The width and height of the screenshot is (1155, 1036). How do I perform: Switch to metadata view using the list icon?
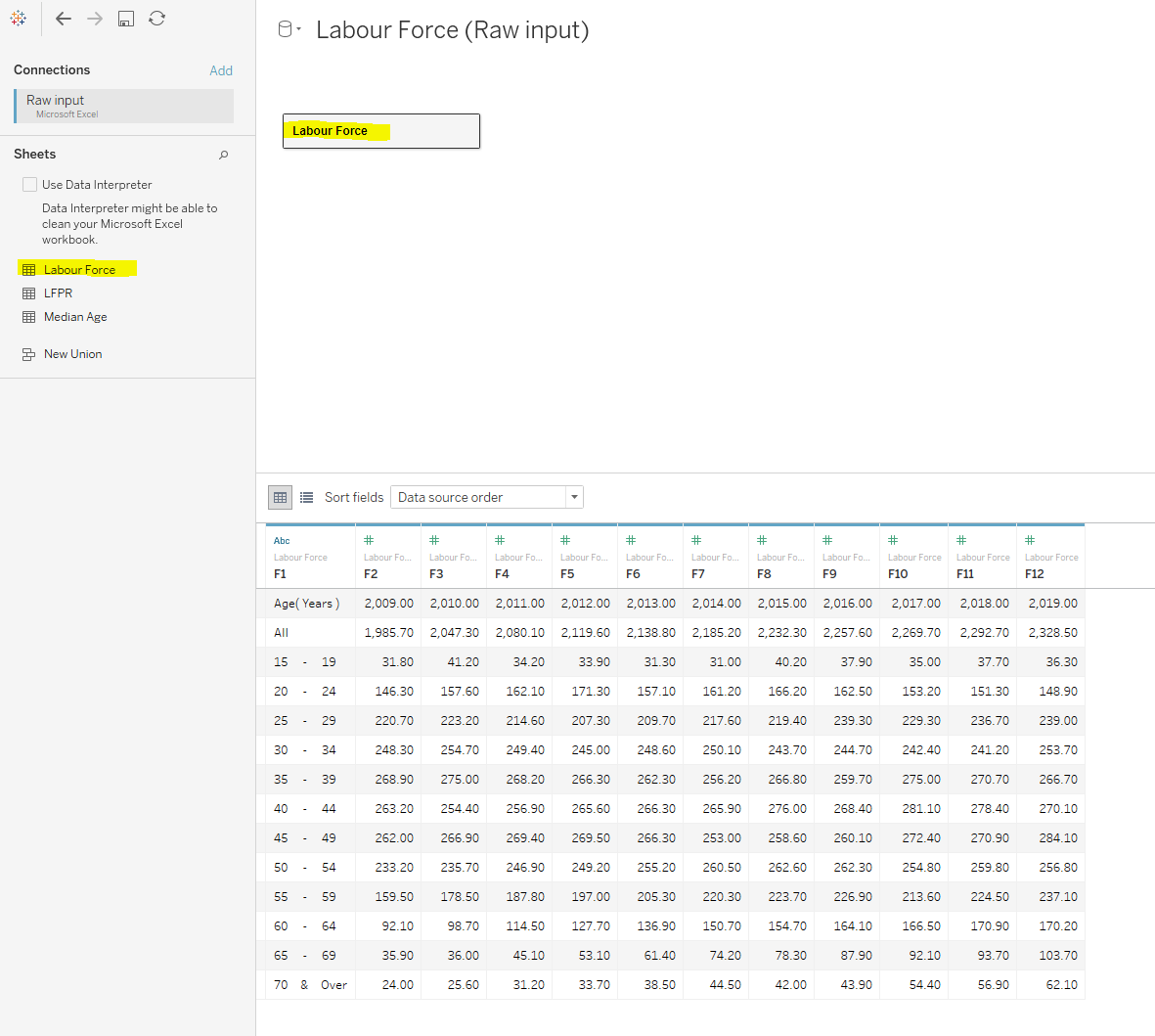(307, 497)
